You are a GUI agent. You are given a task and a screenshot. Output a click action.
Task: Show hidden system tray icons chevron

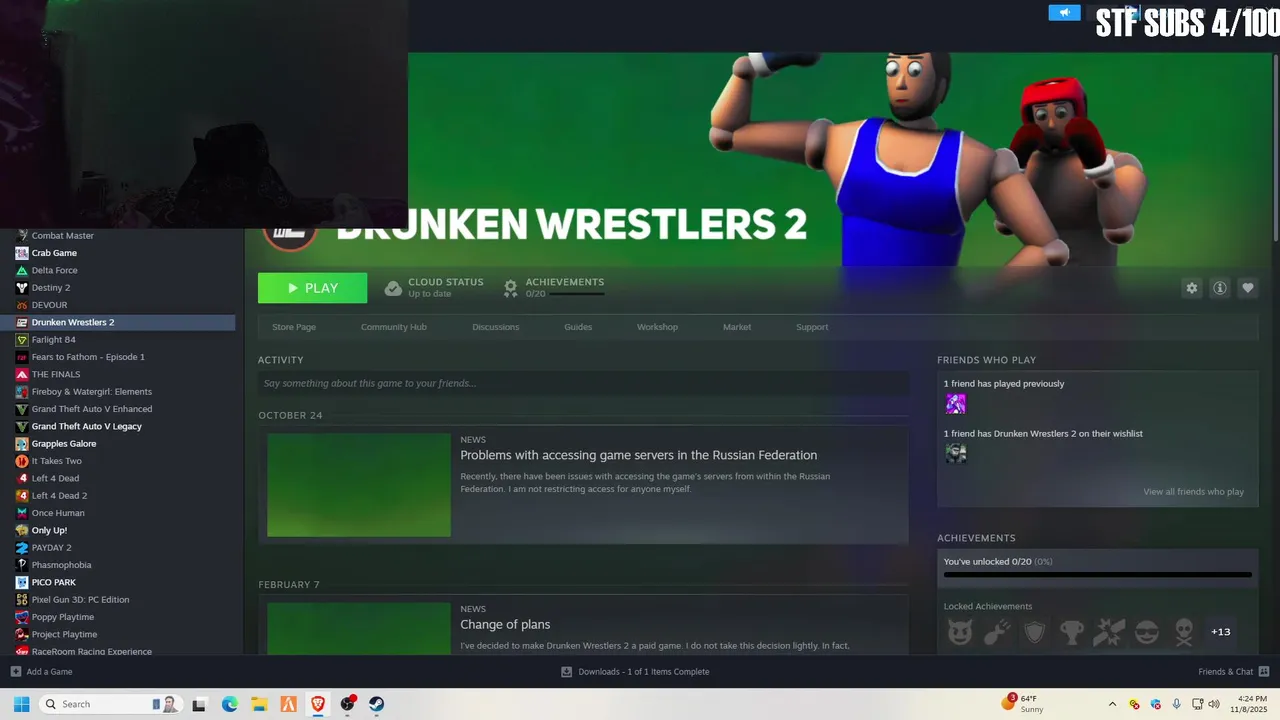point(1112,704)
